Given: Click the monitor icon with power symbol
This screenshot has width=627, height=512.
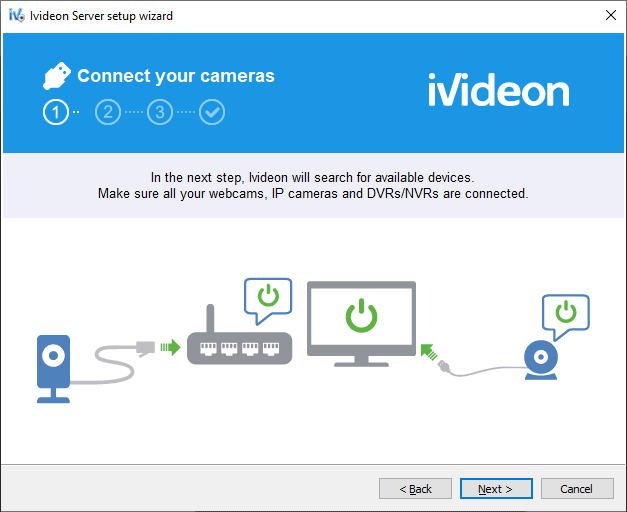Looking at the screenshot, I should [x=361, y=324].
